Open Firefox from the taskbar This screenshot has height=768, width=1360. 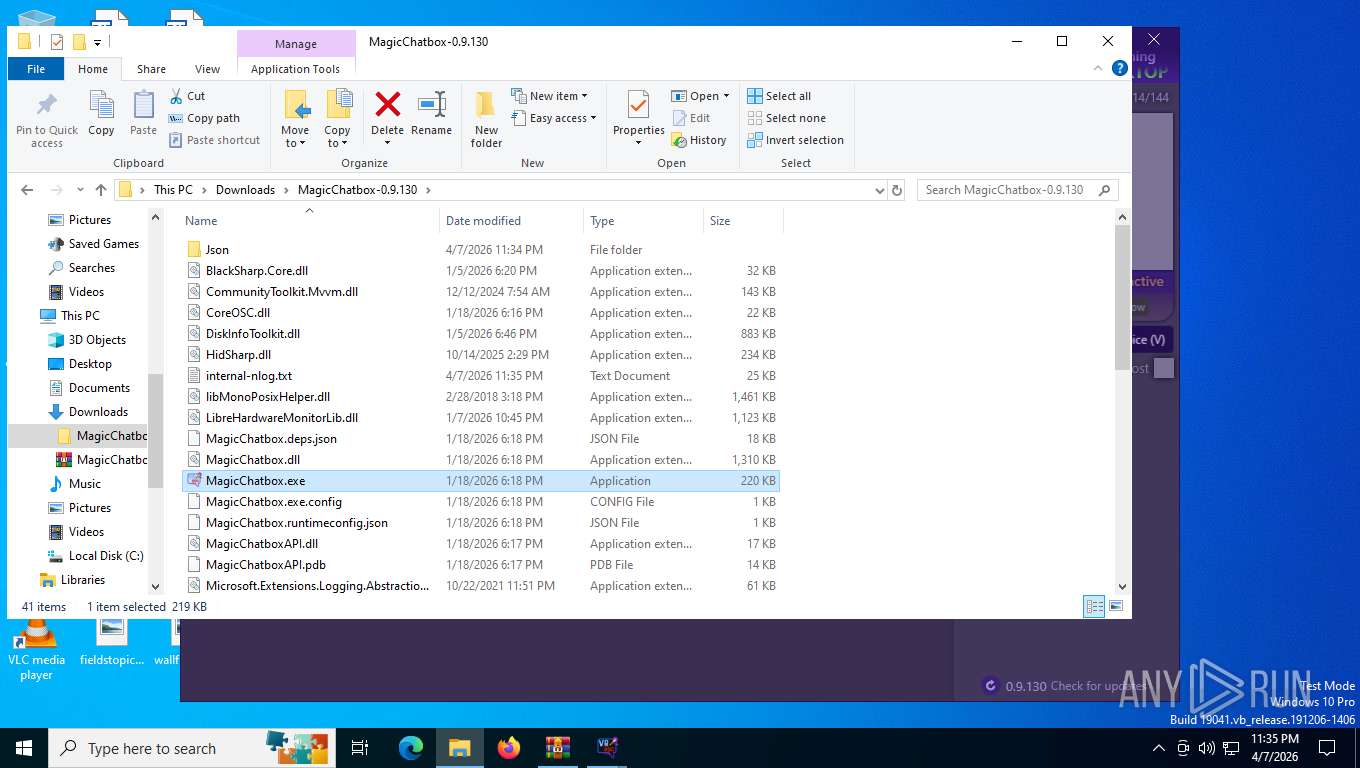(x=509, y=748)
